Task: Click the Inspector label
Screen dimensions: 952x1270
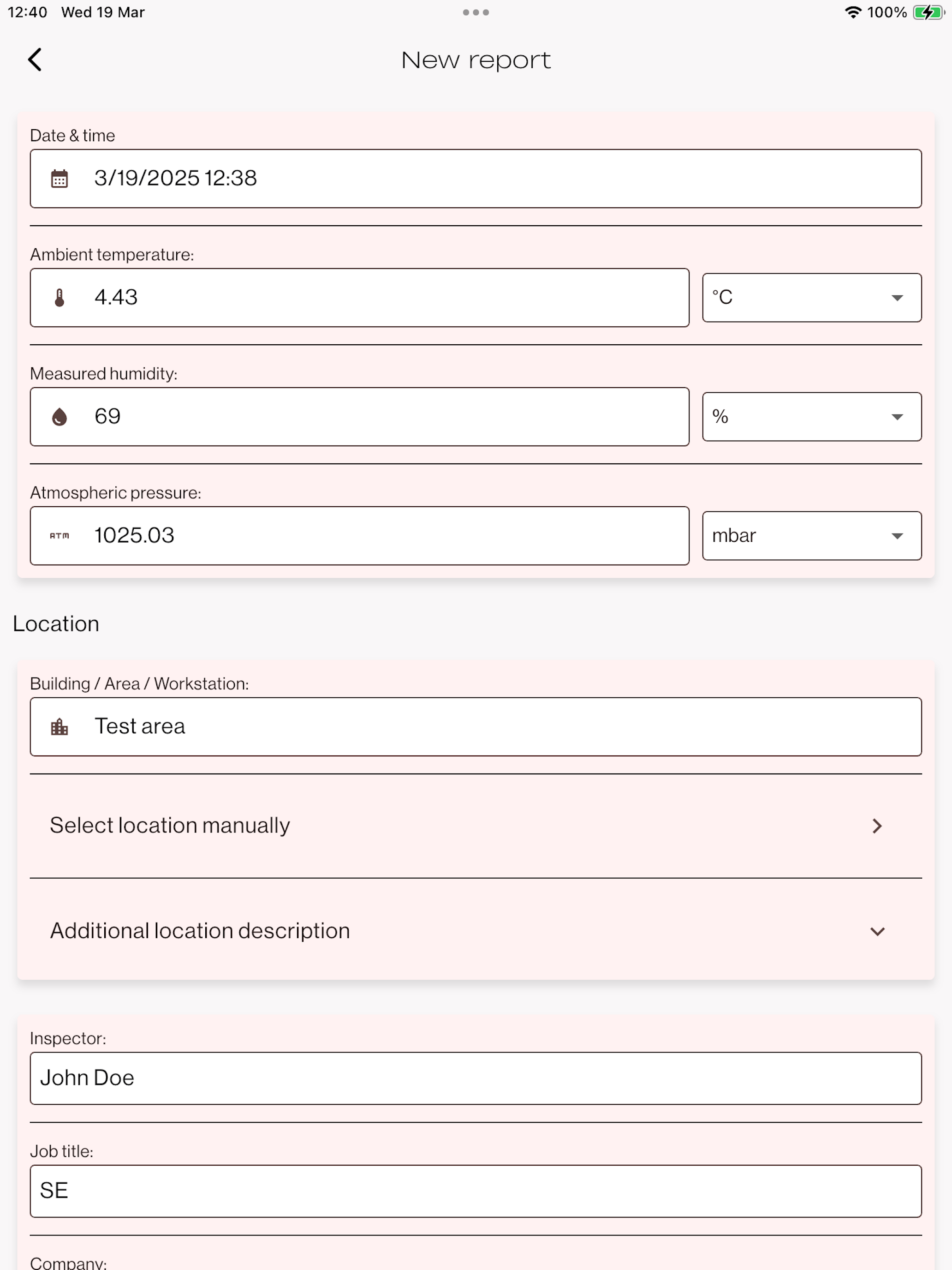Action: click(68, 1038)
